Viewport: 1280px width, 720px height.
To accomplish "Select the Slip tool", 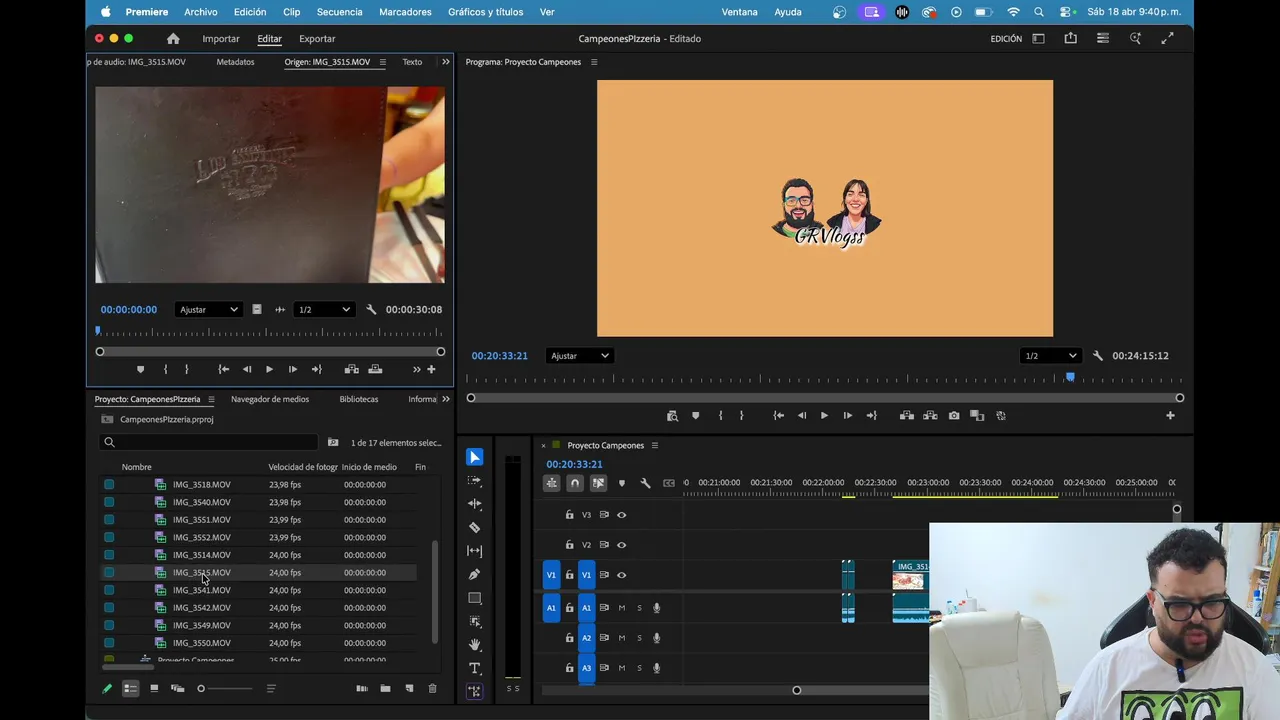I will tap(475, 551).
